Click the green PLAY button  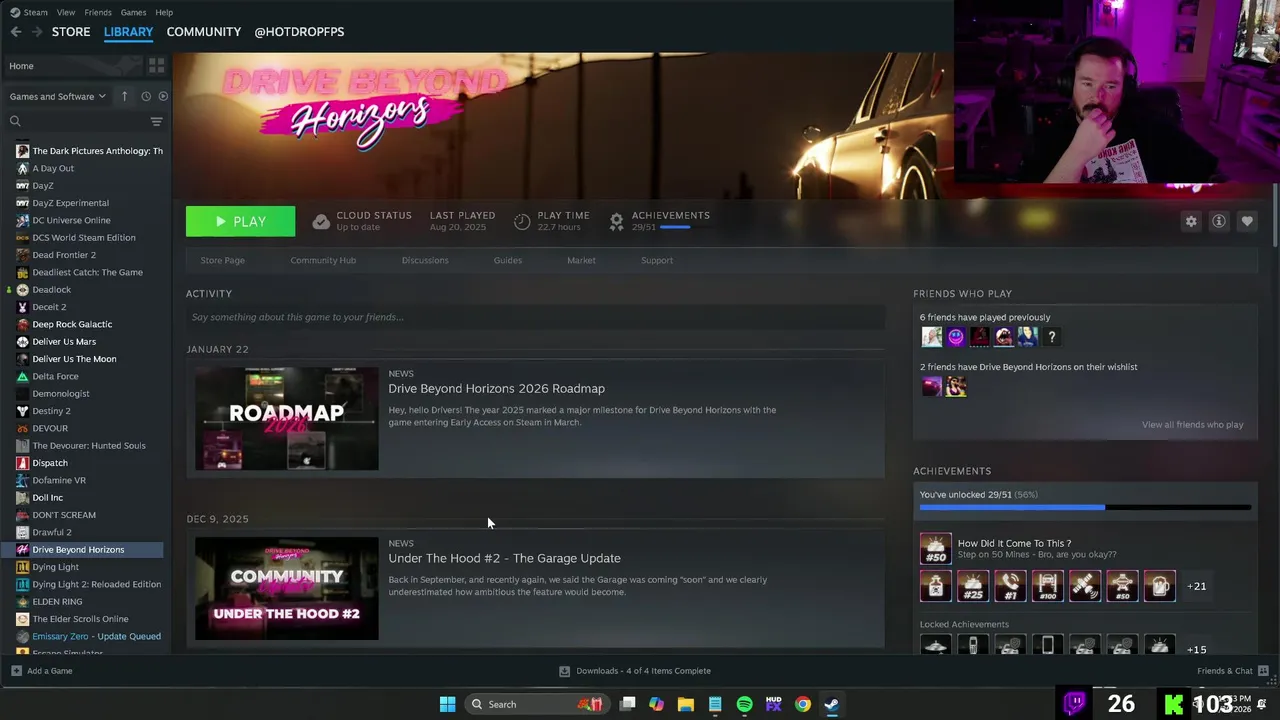[x=240, y=221]
